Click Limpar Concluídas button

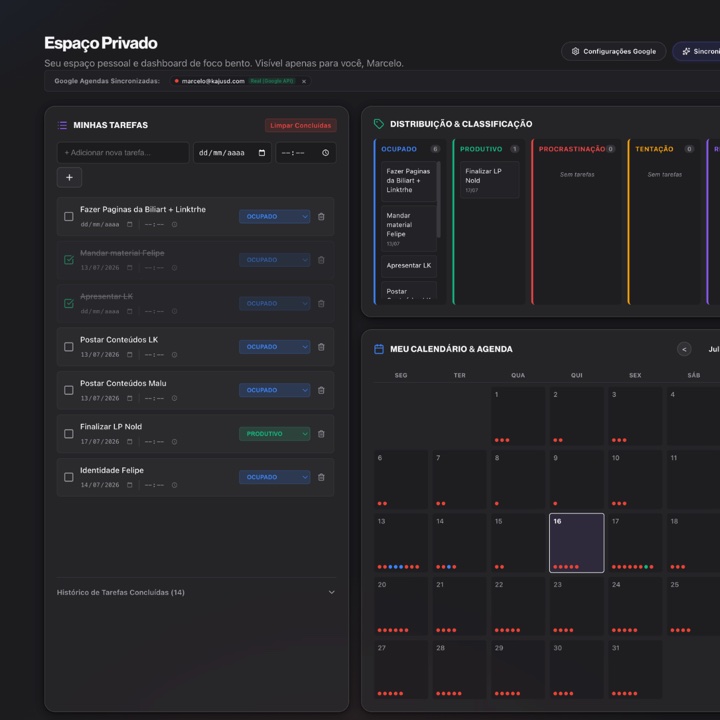[x=300, y=125]
